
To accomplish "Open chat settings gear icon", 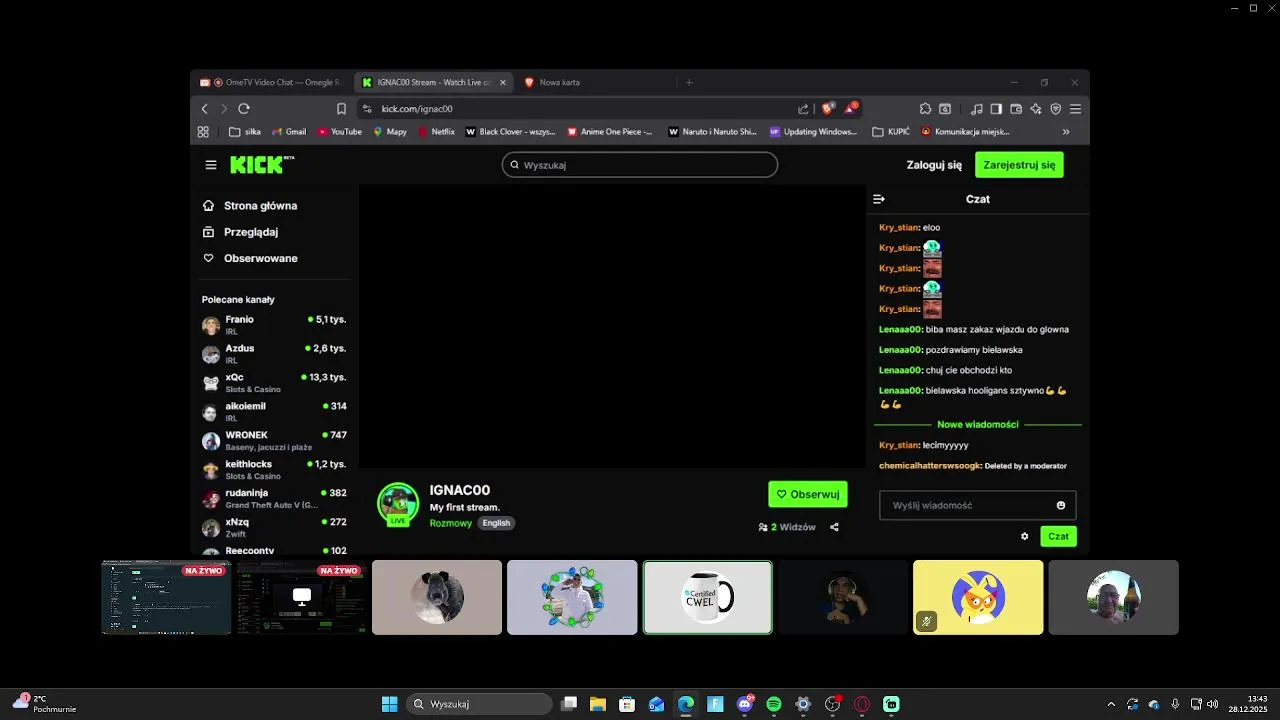I will (1024, 536).
